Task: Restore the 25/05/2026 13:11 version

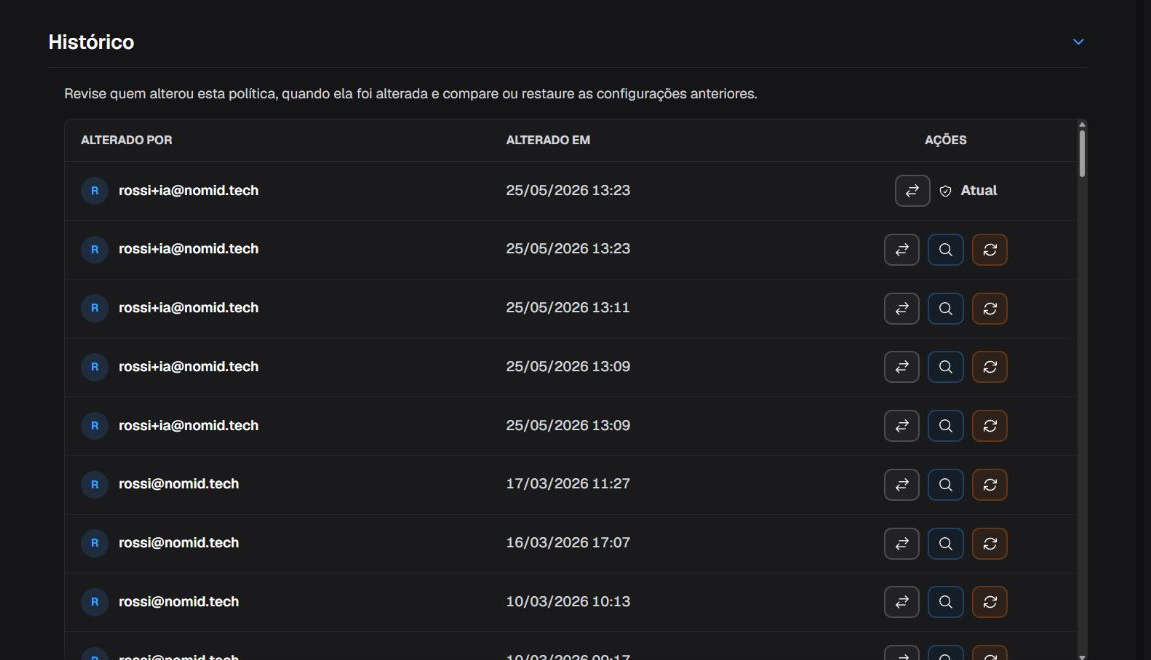Action: (x=990, y=308)
